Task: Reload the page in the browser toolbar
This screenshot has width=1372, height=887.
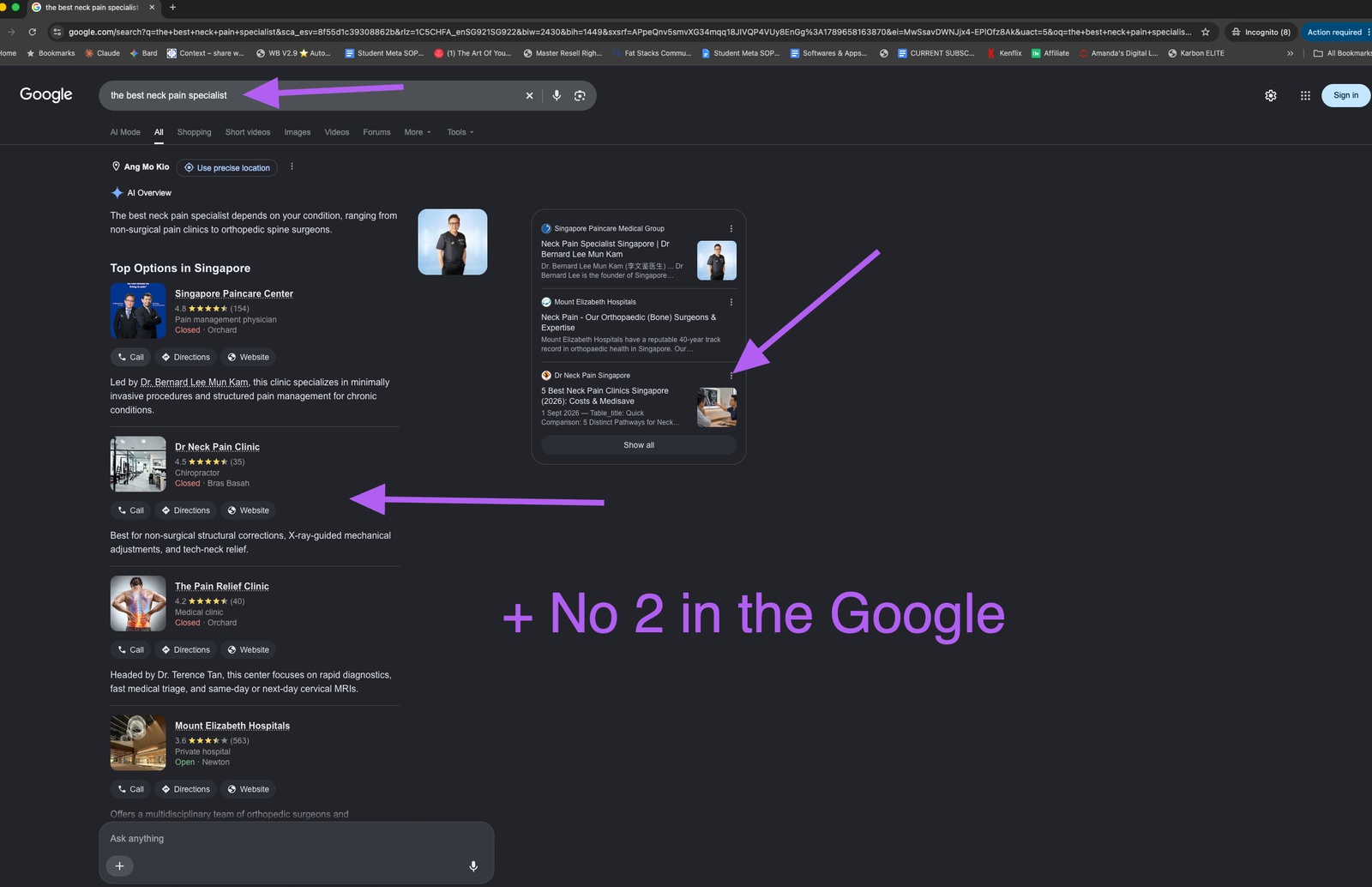Action: (33, 32)
